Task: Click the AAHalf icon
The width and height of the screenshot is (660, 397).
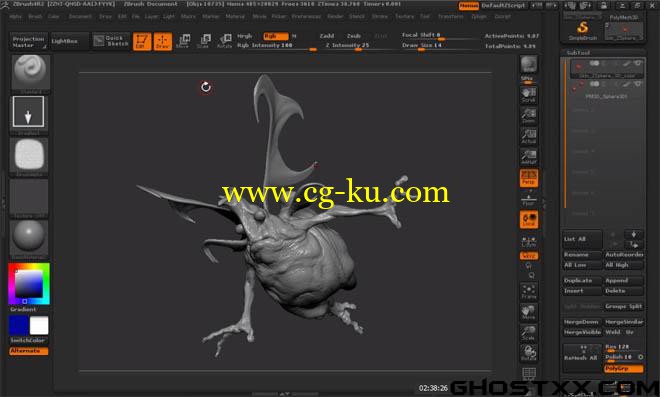Action: pos(529,157)
